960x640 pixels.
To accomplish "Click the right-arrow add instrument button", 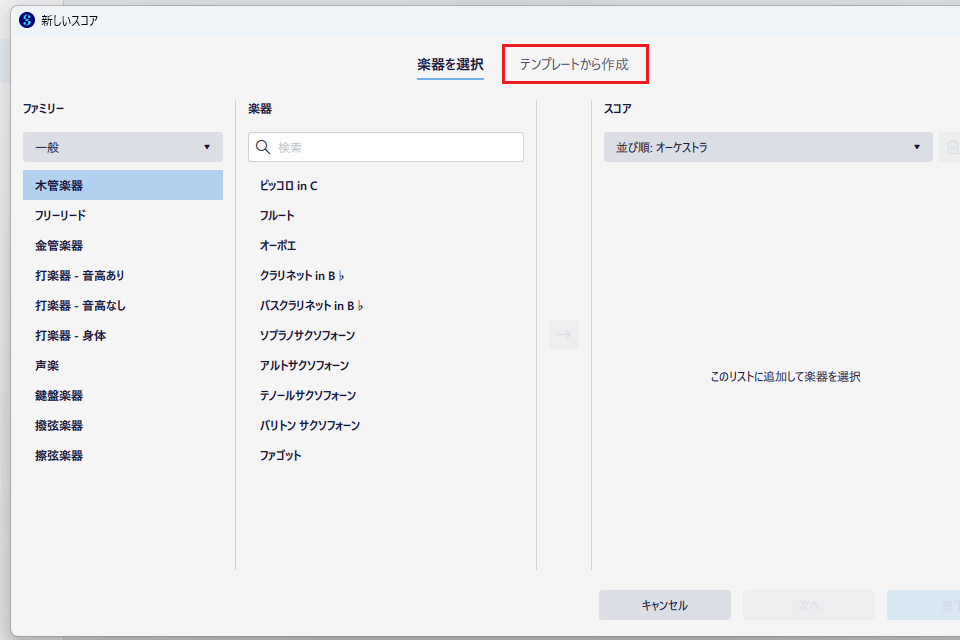I will 564,335.
